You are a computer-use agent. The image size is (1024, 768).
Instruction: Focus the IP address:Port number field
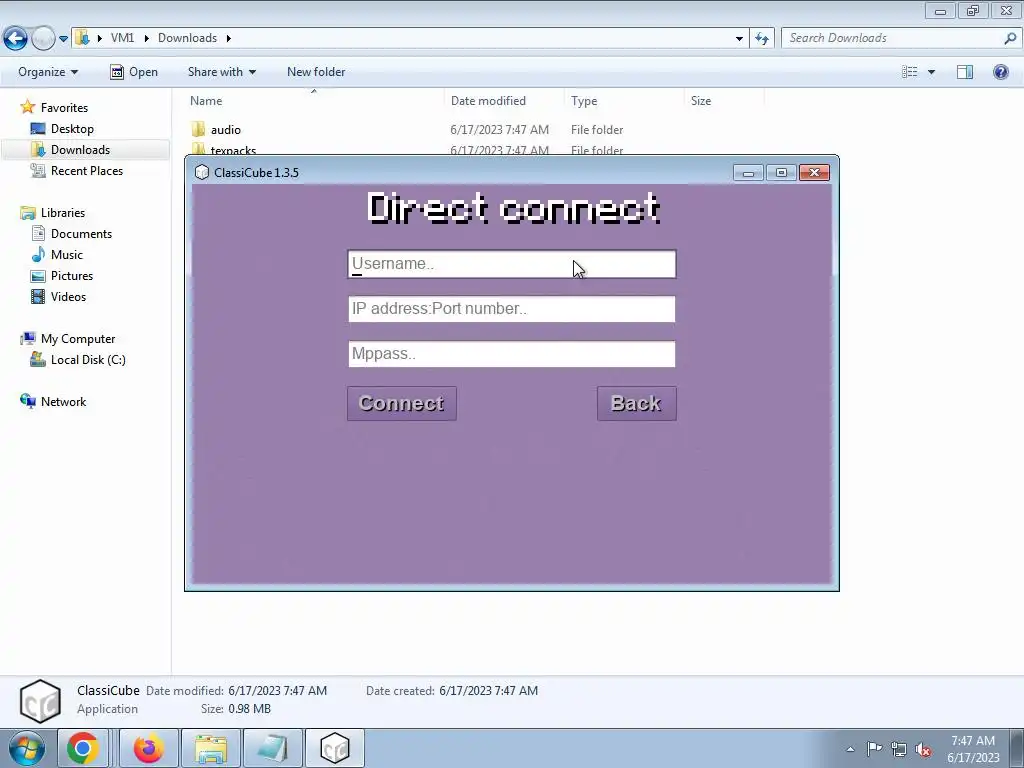click(511, 309)
